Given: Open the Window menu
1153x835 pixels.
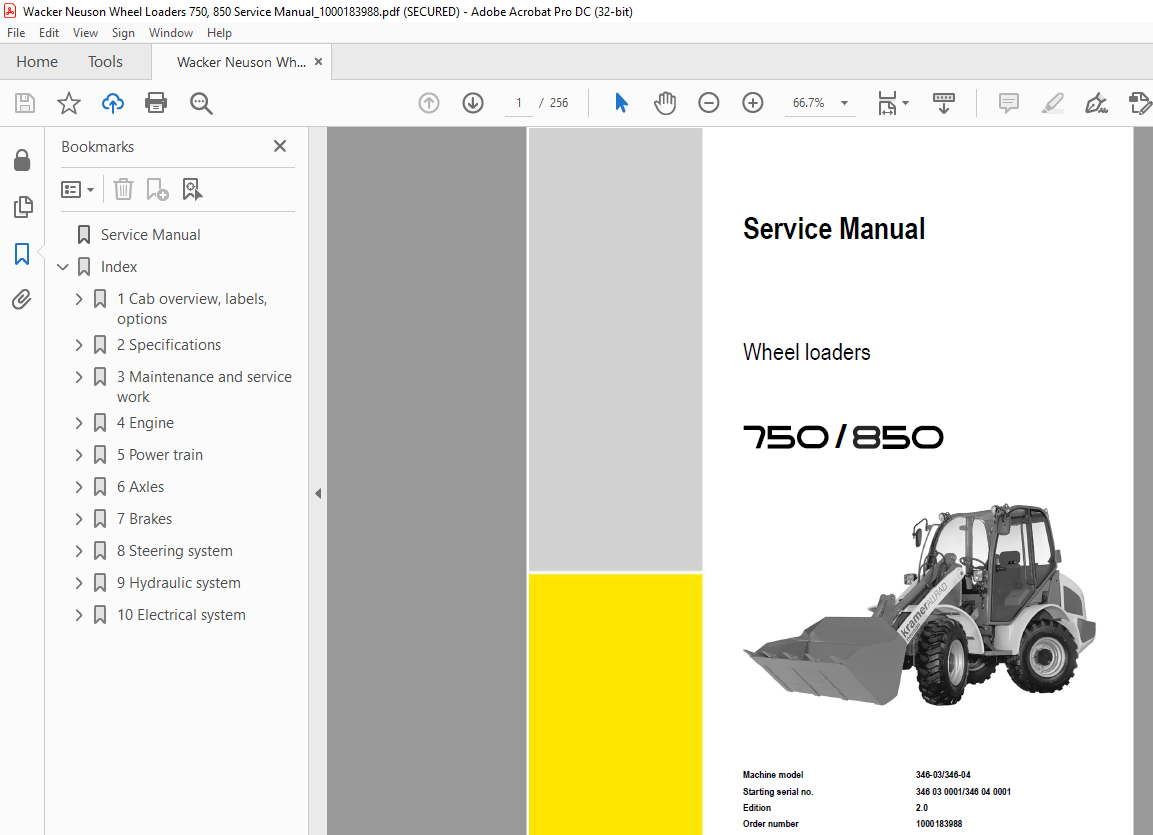Looking at the screenshot, I should point(171,33).
